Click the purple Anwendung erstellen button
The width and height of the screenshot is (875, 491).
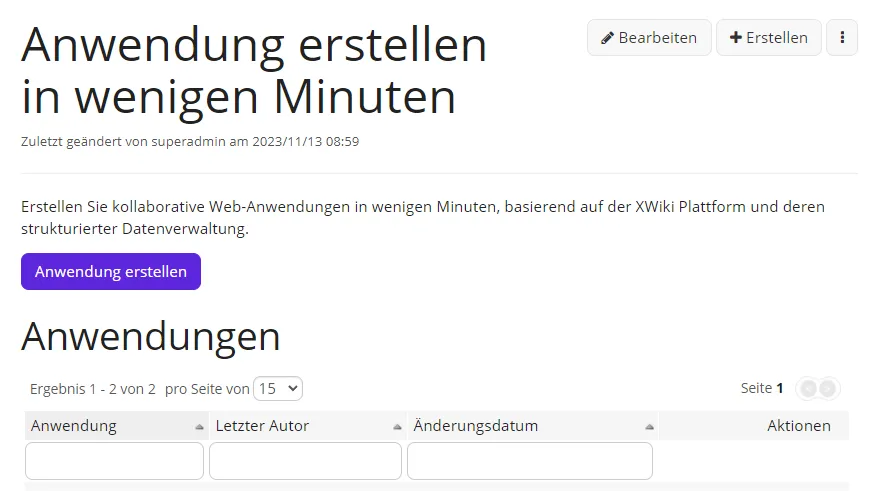[x=111, y=271]
